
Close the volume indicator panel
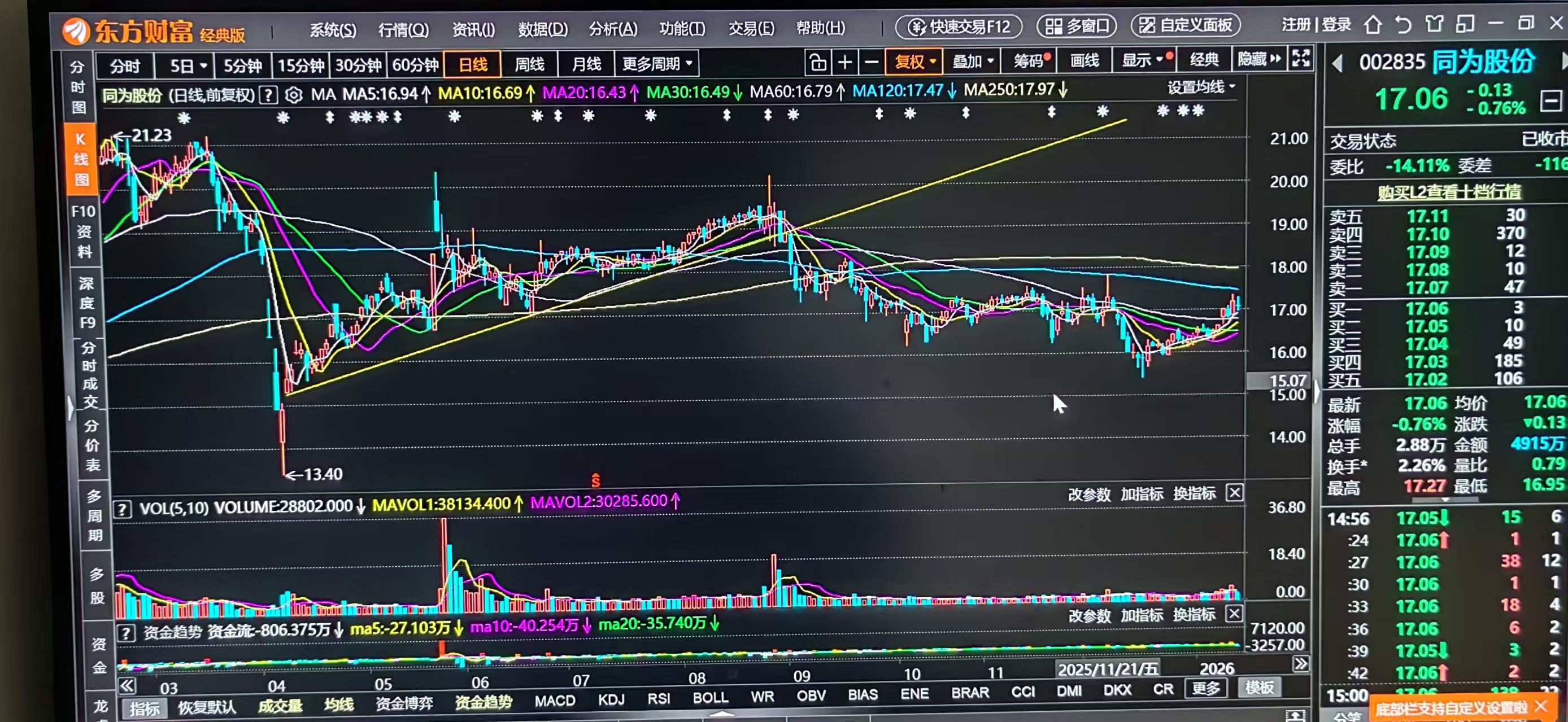tap(1234, 492)
